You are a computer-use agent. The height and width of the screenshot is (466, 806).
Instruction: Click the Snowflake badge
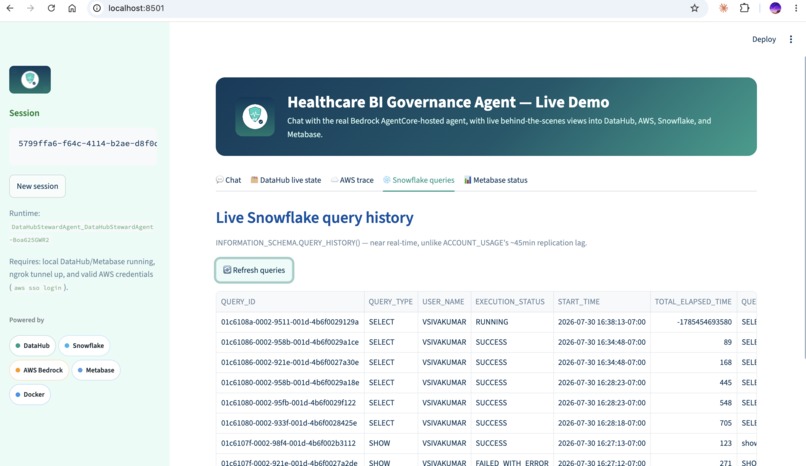84,346
